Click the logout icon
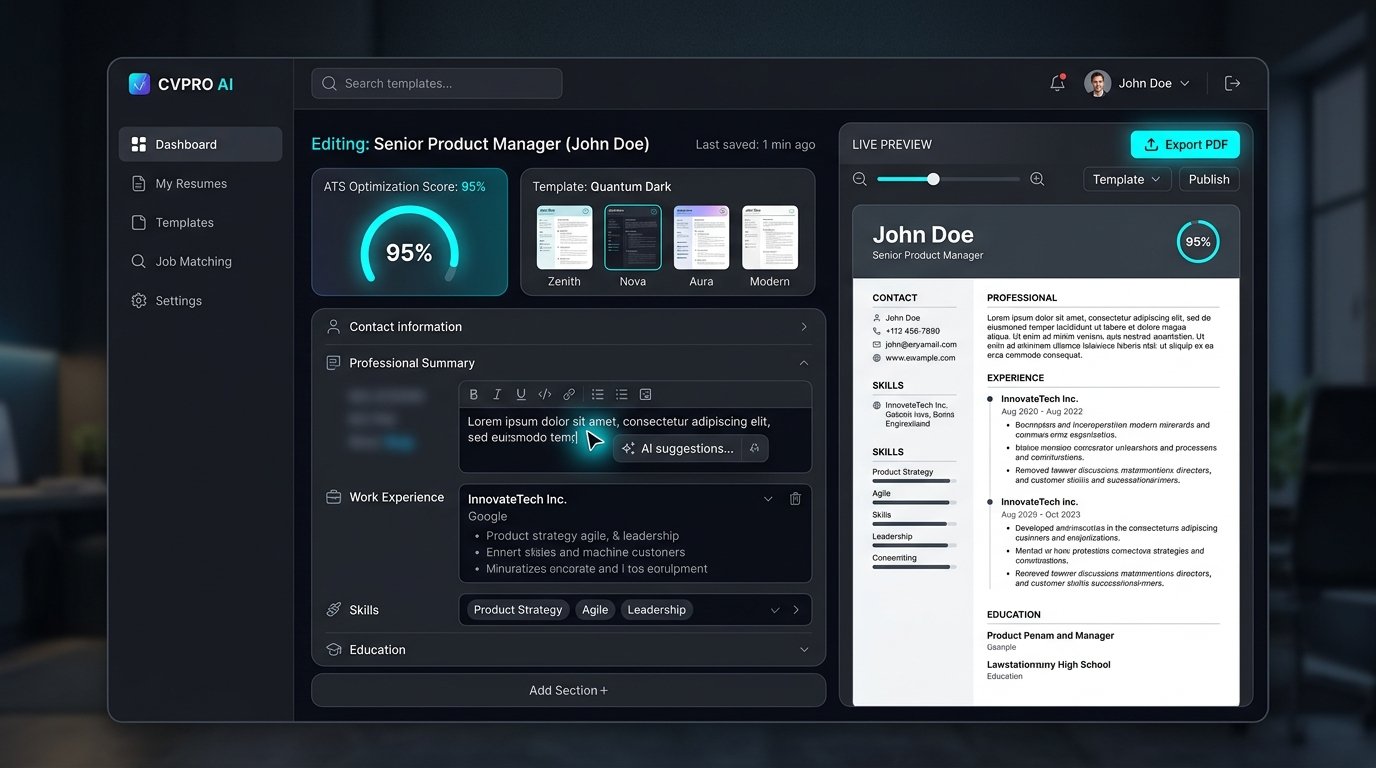This screenshot has width=1376, height=768. tap(1232, 83)
